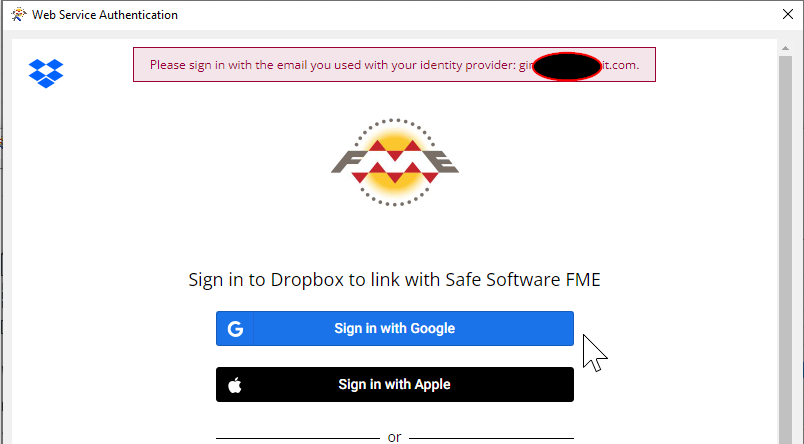
Task: Click the 'Web Service Authentication' title text
Action: 105,15
